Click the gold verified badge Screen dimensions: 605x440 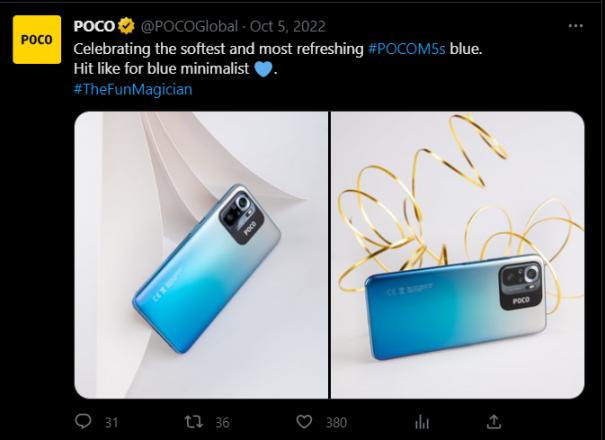tap(126, 26)
